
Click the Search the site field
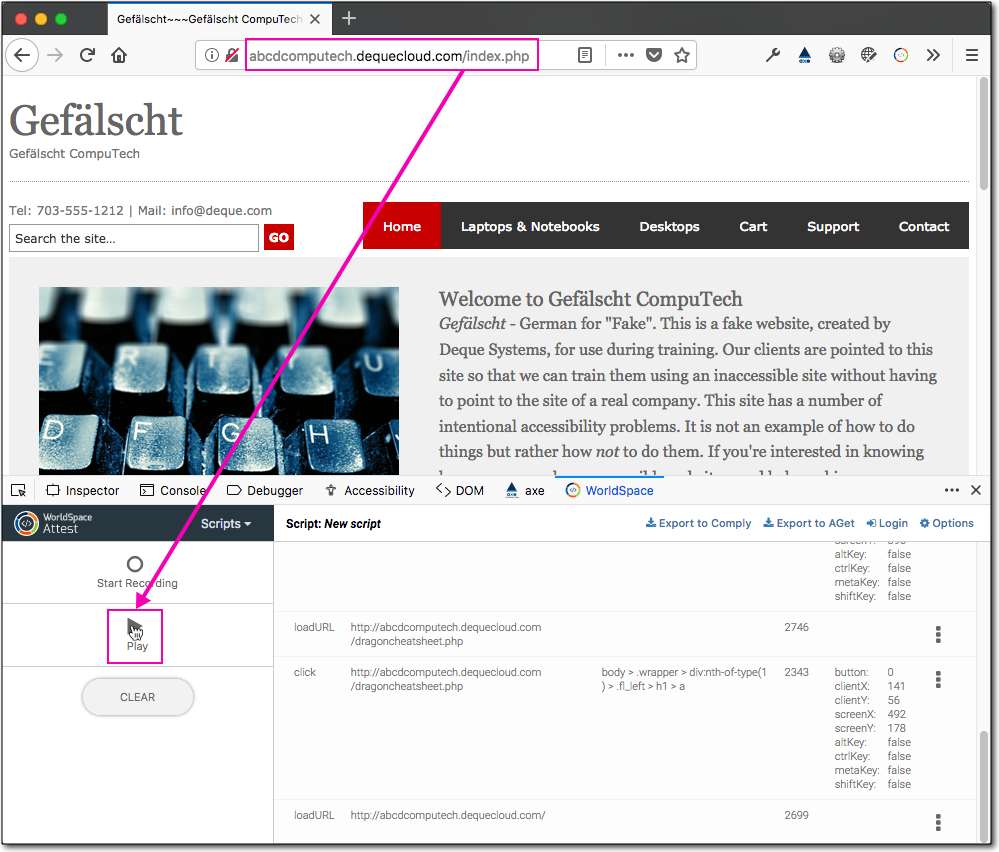point(134,238)
